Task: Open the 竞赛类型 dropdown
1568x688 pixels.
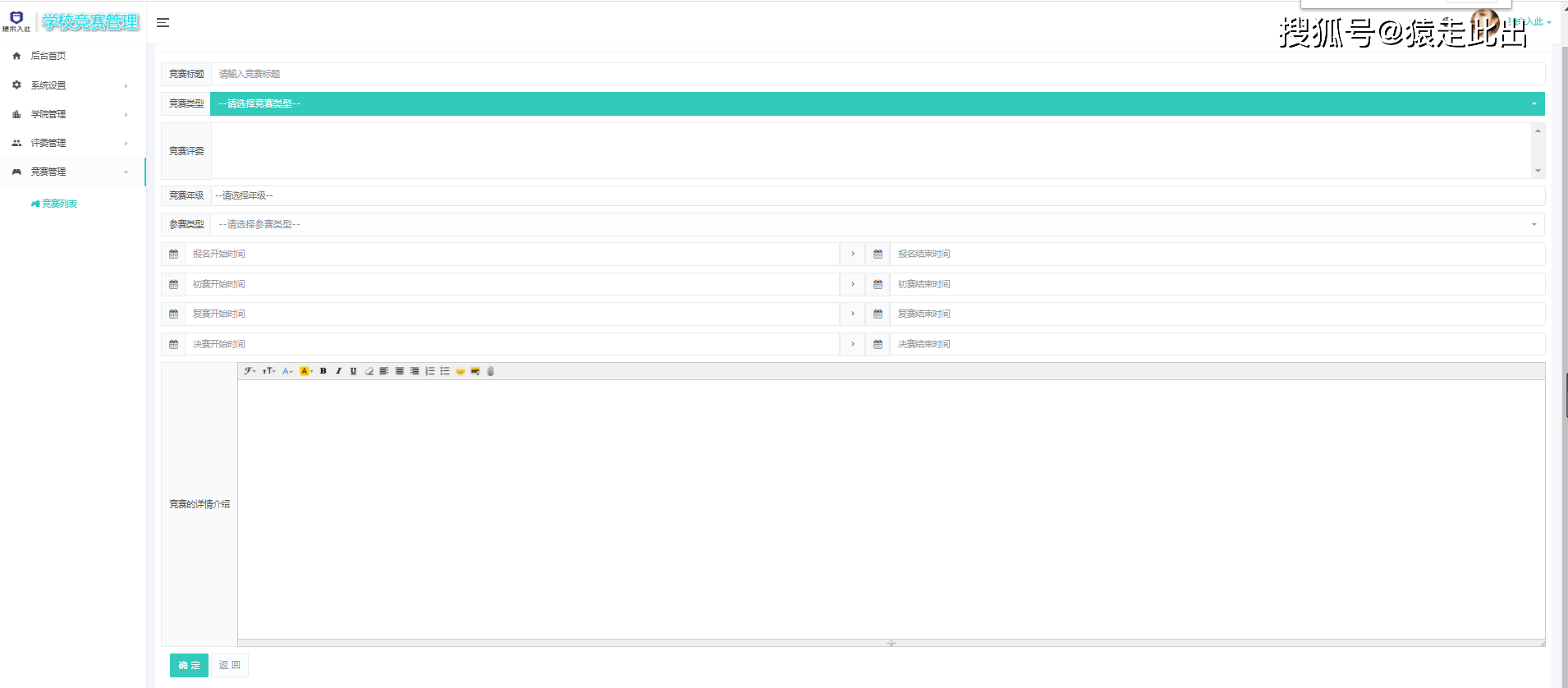Action: (877, 104)
